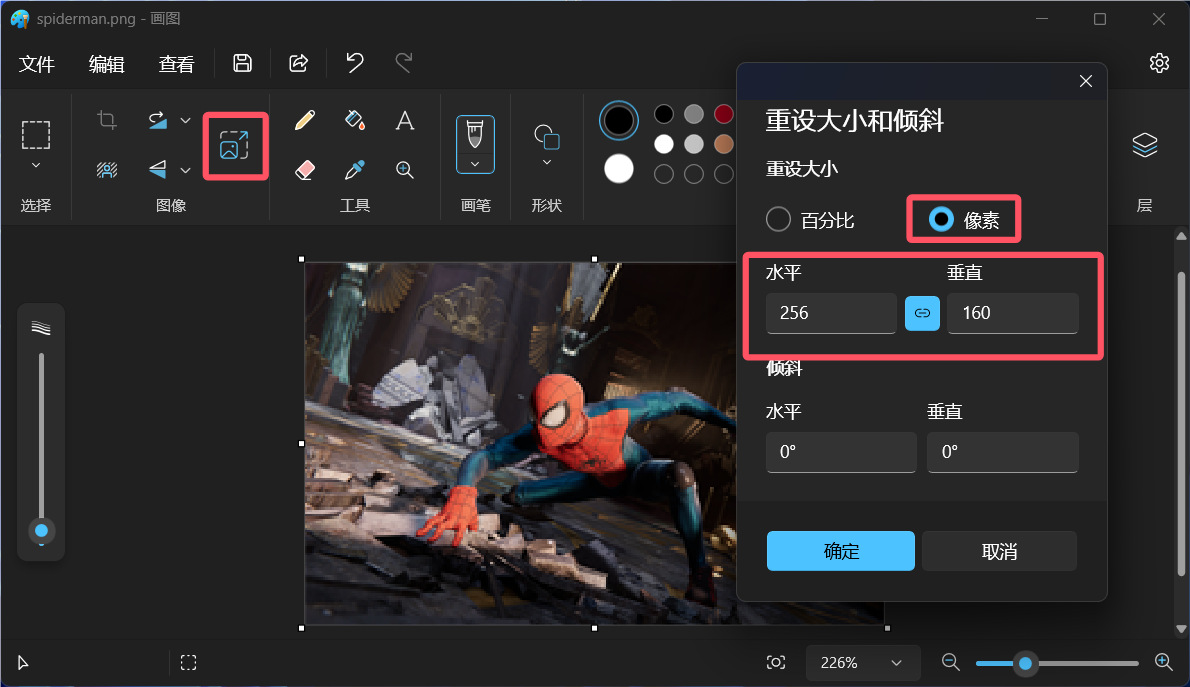1190x687 pixels.
Task: Select the 像素 radio option
Action: pyautogui.click(x=964, y=220)
